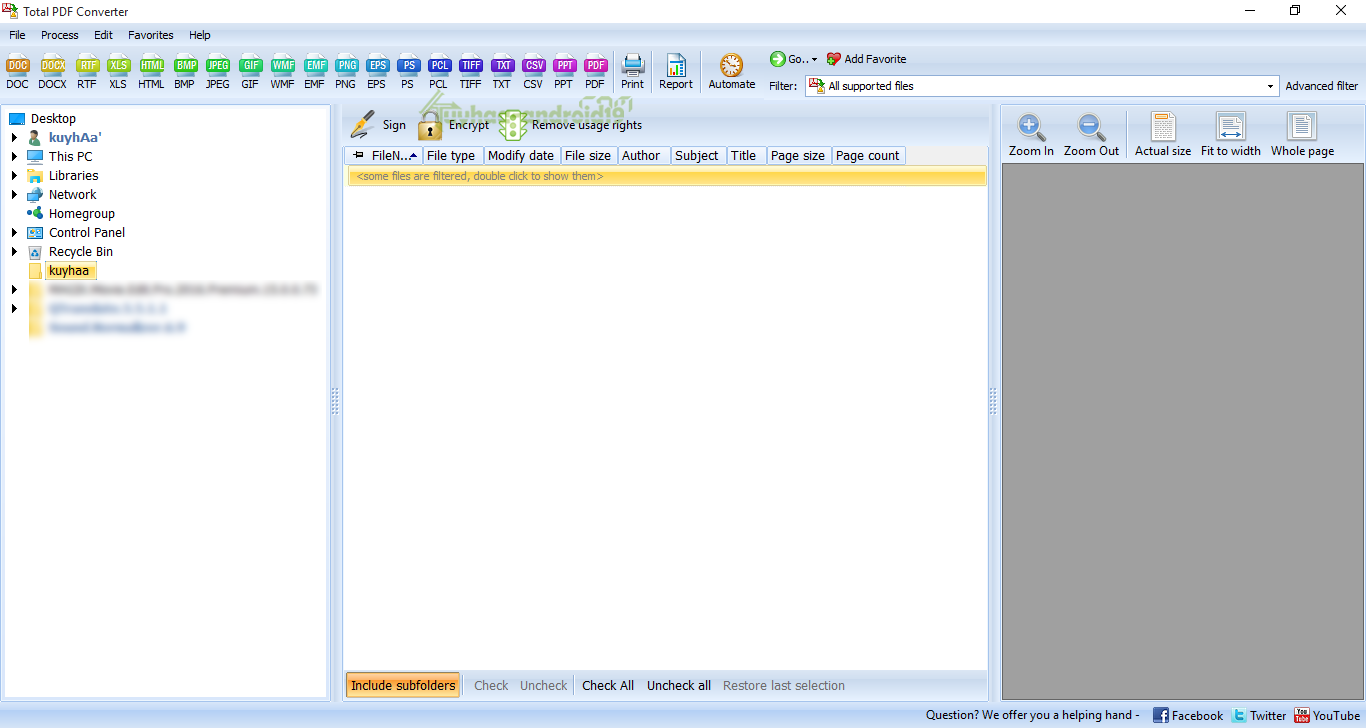Launch the Automate scheduler
This screenshot has width=1366, height=728.
732,71
